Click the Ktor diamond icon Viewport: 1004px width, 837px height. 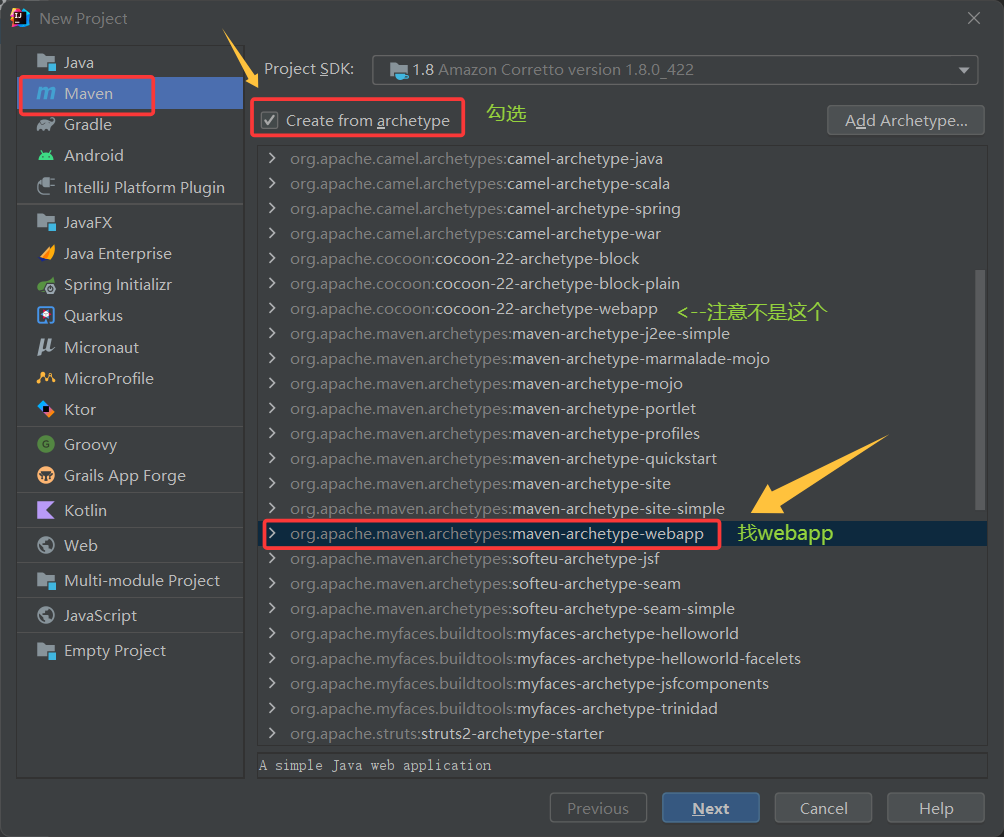pos(46,409)
